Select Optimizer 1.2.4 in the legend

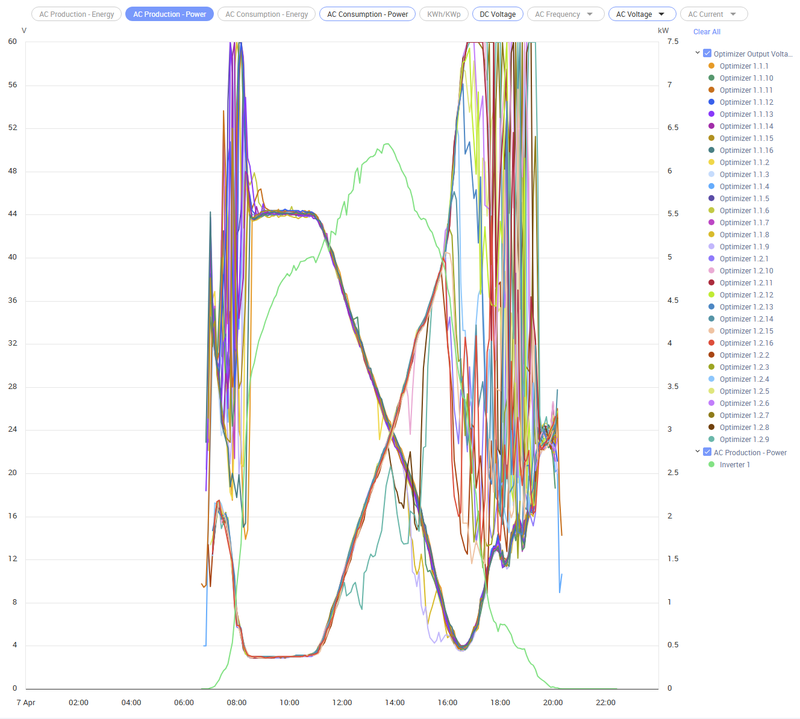pyautogui.click(x=744, y=379)
